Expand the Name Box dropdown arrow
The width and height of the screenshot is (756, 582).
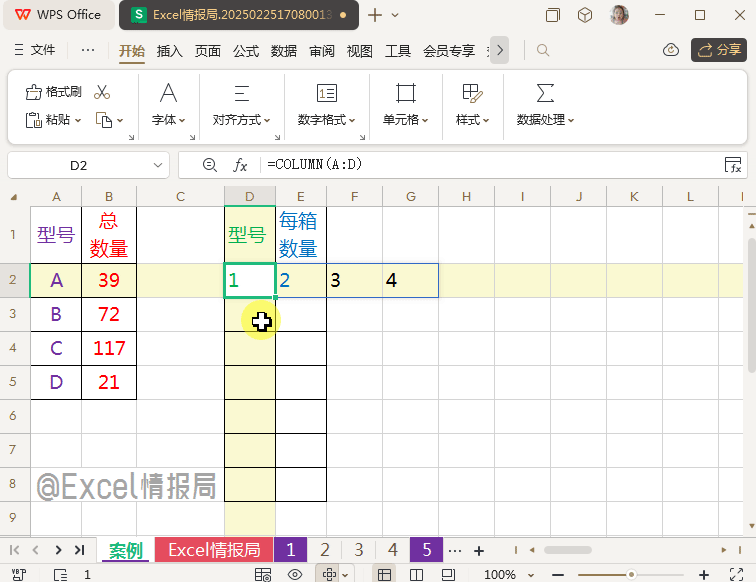158,165
